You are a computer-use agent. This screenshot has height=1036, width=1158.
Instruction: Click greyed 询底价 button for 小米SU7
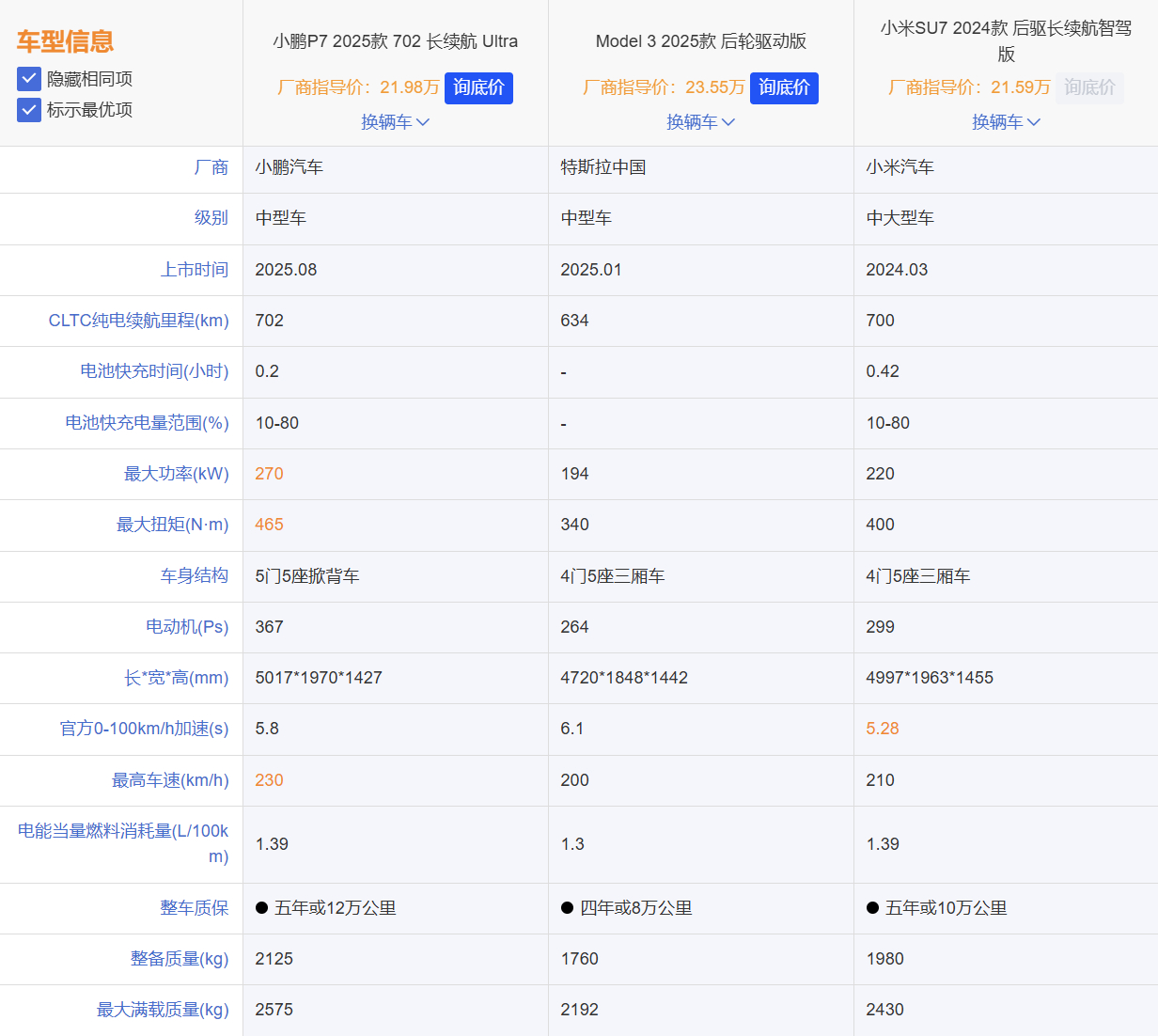pyautogui.click(x=1089, y=87)
